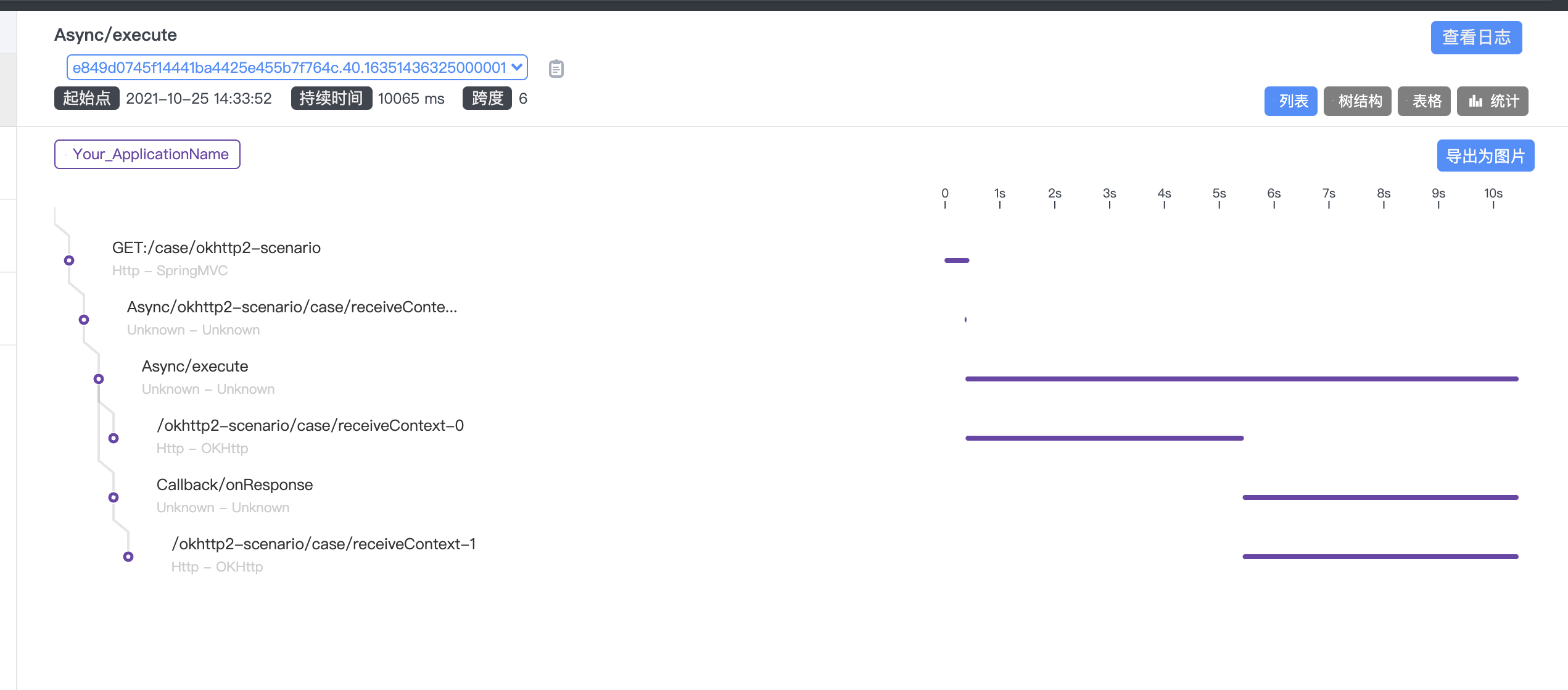Switch to the 树结构 tree view
This screenshot has height=690, width=1568.
click(1357, 101)
